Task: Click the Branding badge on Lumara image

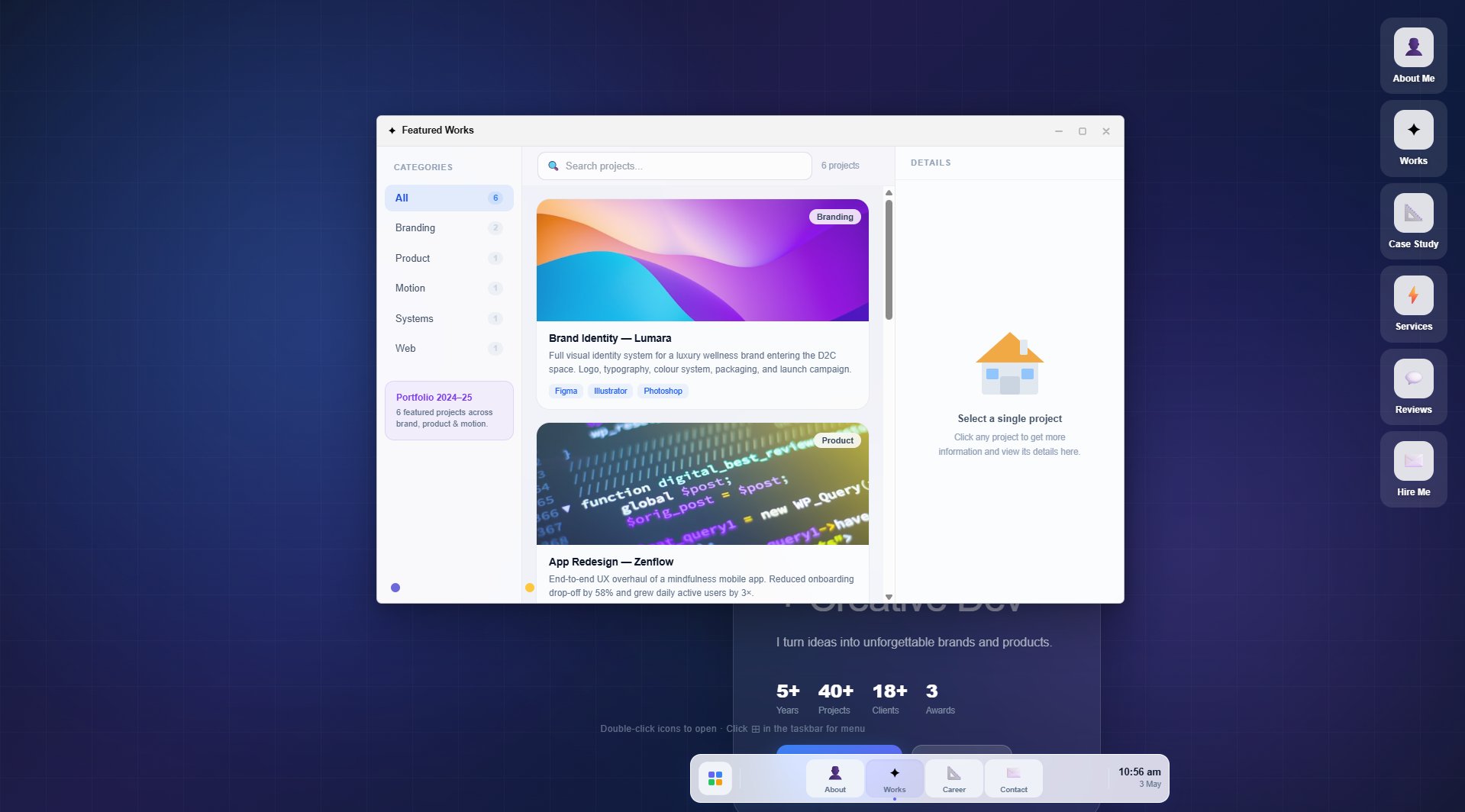Action: 834,217
